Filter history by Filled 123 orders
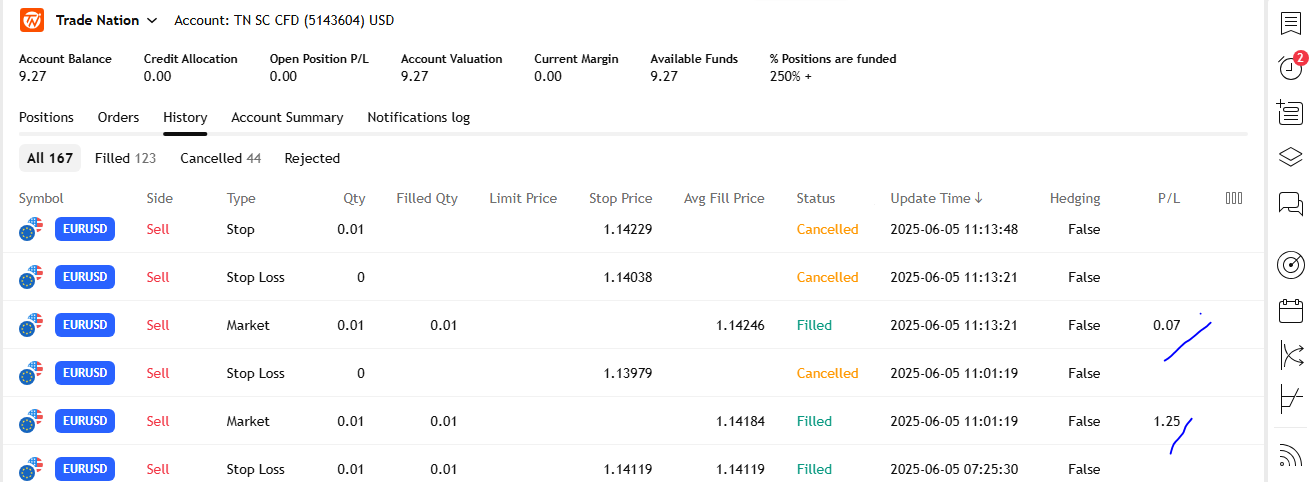This screenshot has height=482, width=1313. pyautogui.click(x=125, y=158)
